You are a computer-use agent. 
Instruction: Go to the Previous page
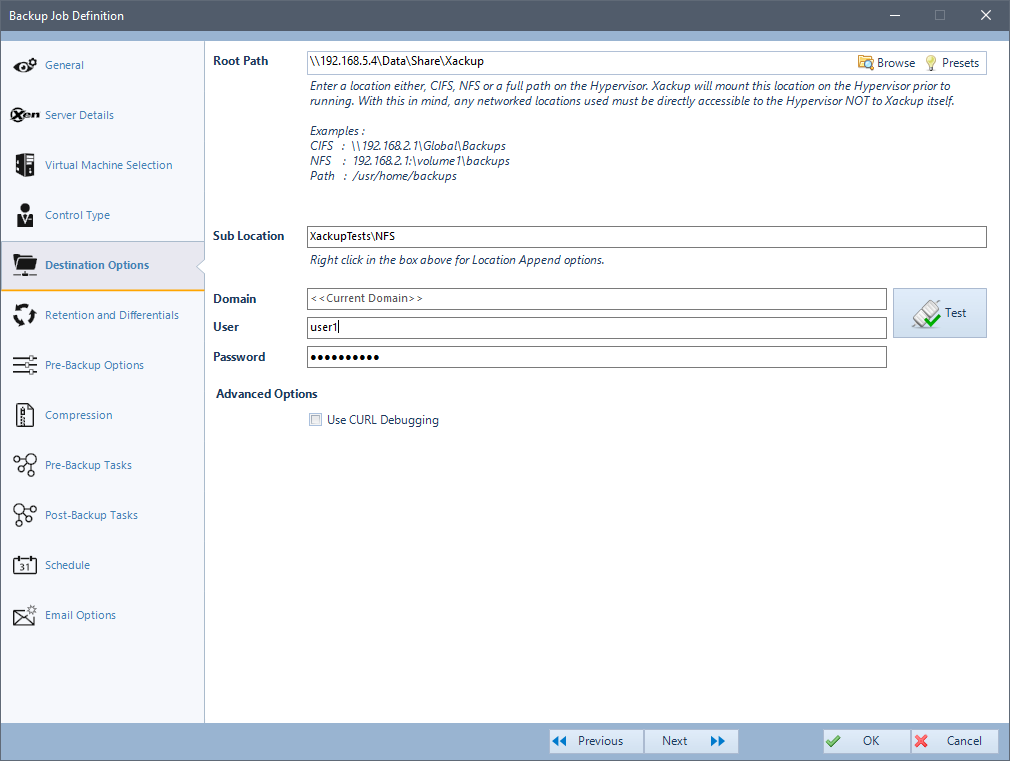pyautogui.click(x=596, y=741)
